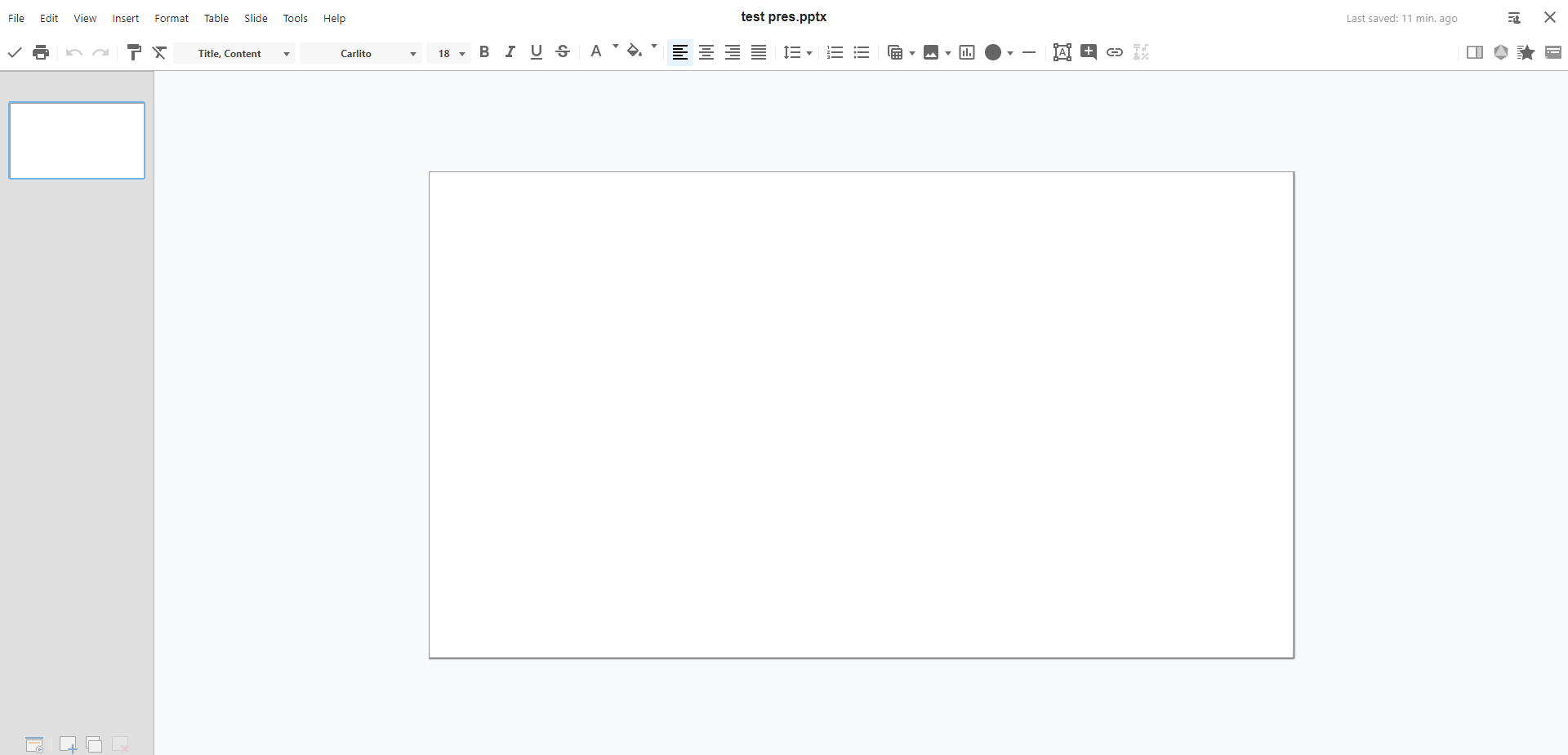
Task: Toggle the numbered list
Action: pyautogui.click(x=834, y=52)
